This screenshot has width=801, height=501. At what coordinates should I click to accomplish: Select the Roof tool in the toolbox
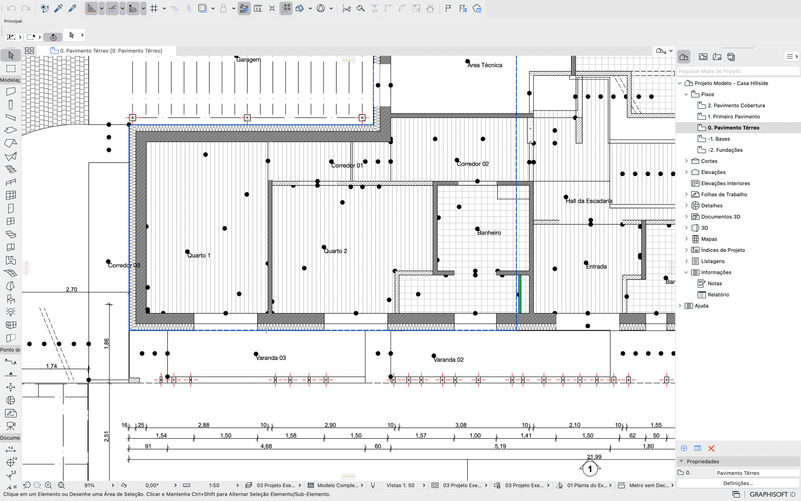tap(11, 144)
